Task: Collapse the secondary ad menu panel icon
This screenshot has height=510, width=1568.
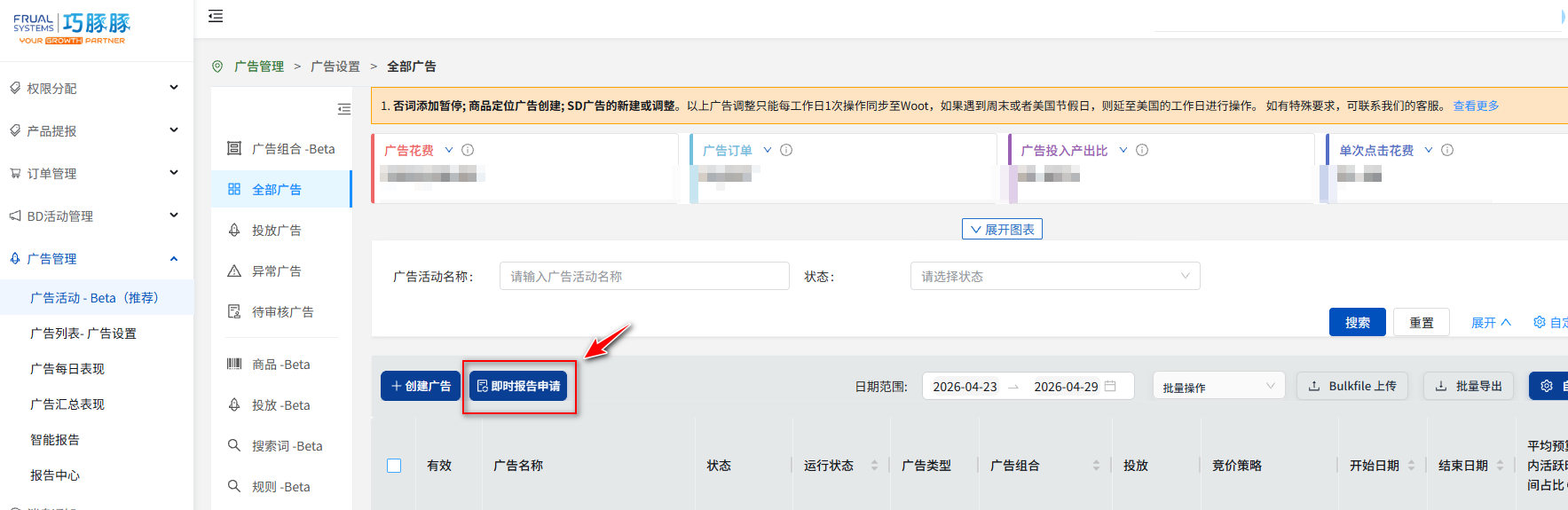Action: tap(343, 109)
